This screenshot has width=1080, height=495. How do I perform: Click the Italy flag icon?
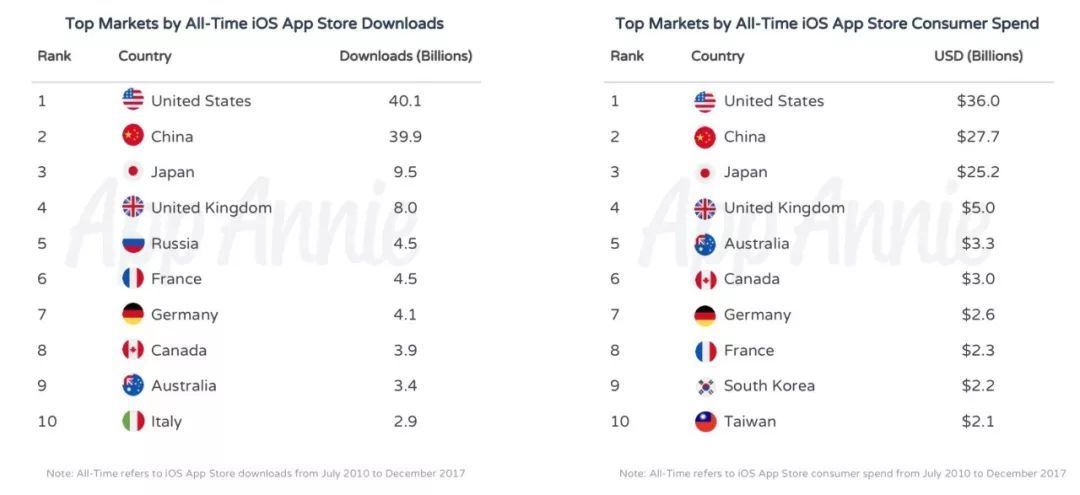click(133, 421)
